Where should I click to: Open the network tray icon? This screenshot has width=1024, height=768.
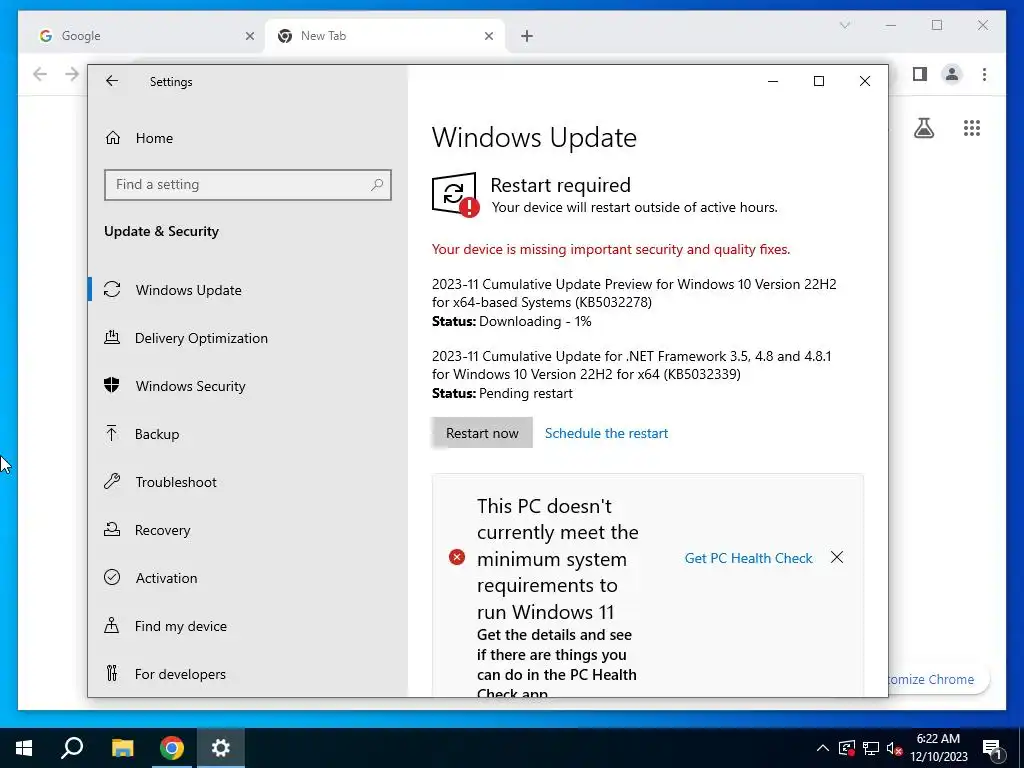coord(871,748)
